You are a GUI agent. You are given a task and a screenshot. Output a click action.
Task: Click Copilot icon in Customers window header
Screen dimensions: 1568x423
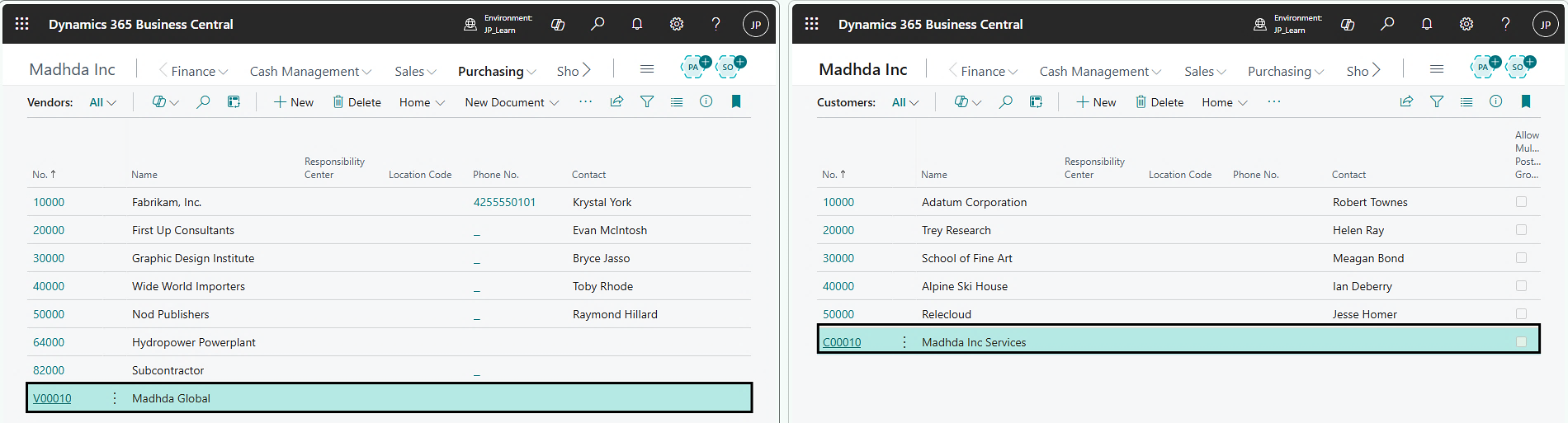tap(1348, 24)
